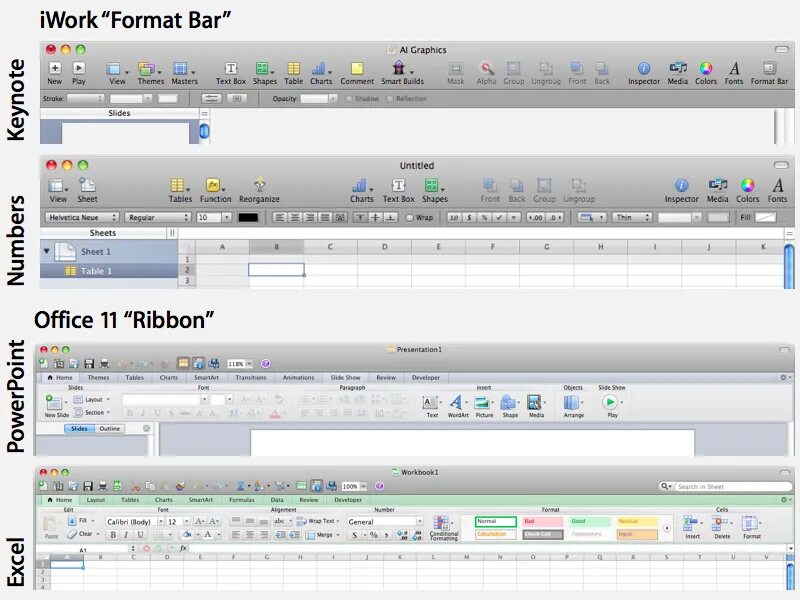This screenshot has width=800, height=600.
Task: Switch to Outline view in PowerPoint pane
Action: [110, 429]
